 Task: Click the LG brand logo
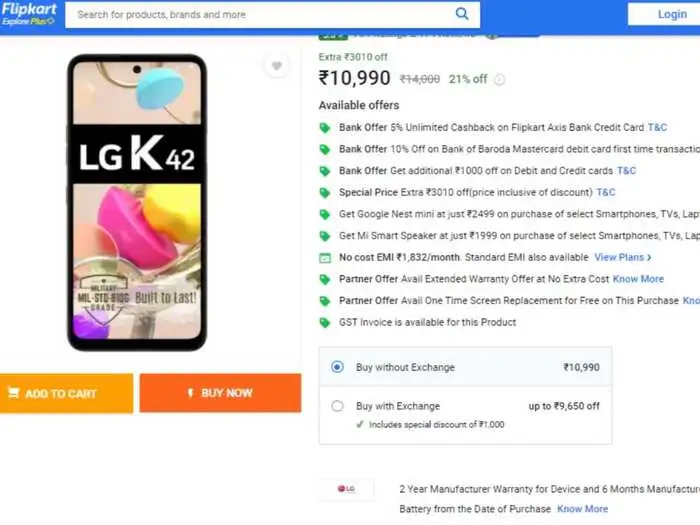(x=347, y=489)
